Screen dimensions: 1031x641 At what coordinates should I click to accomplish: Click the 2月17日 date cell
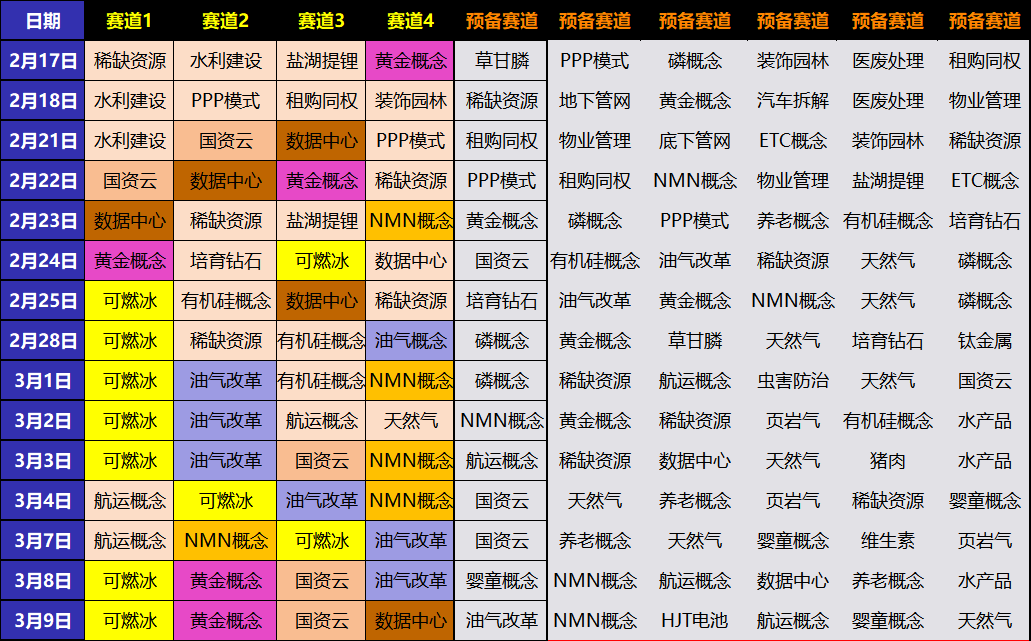43,60
